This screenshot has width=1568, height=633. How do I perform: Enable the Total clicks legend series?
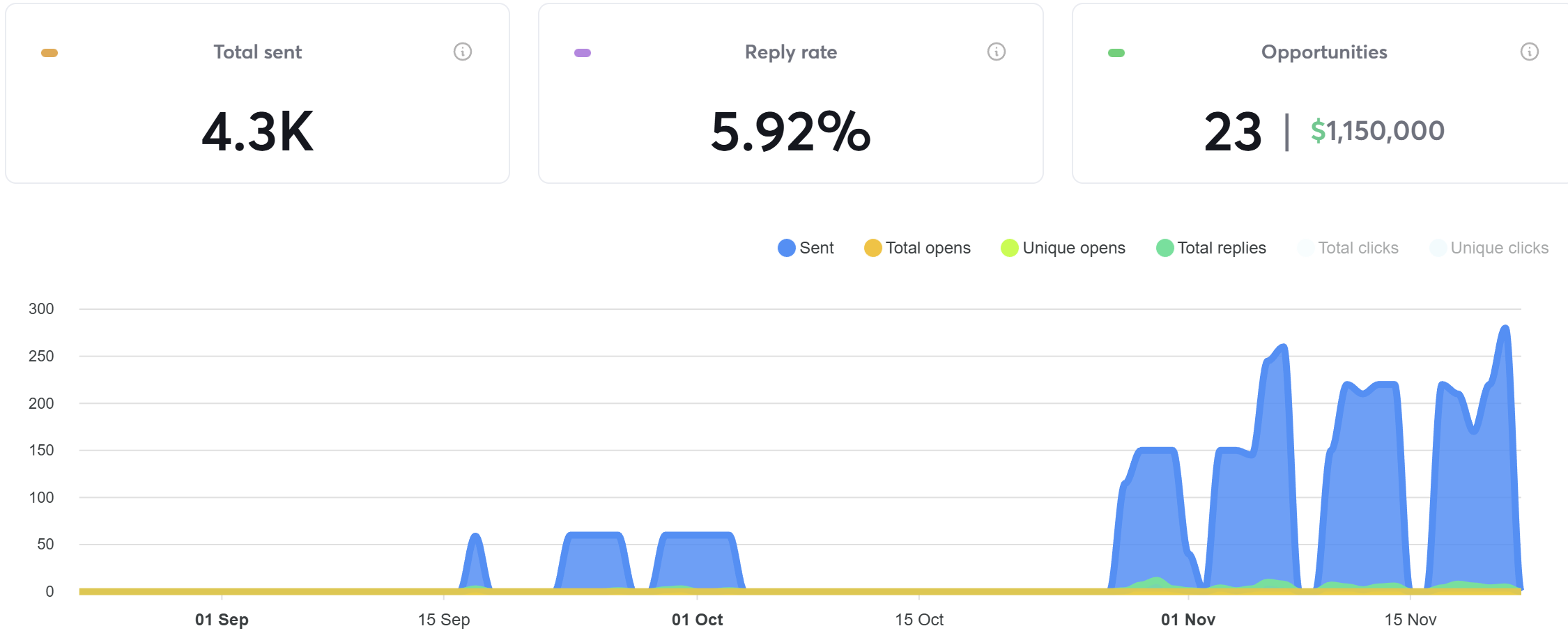point(1348,248)
